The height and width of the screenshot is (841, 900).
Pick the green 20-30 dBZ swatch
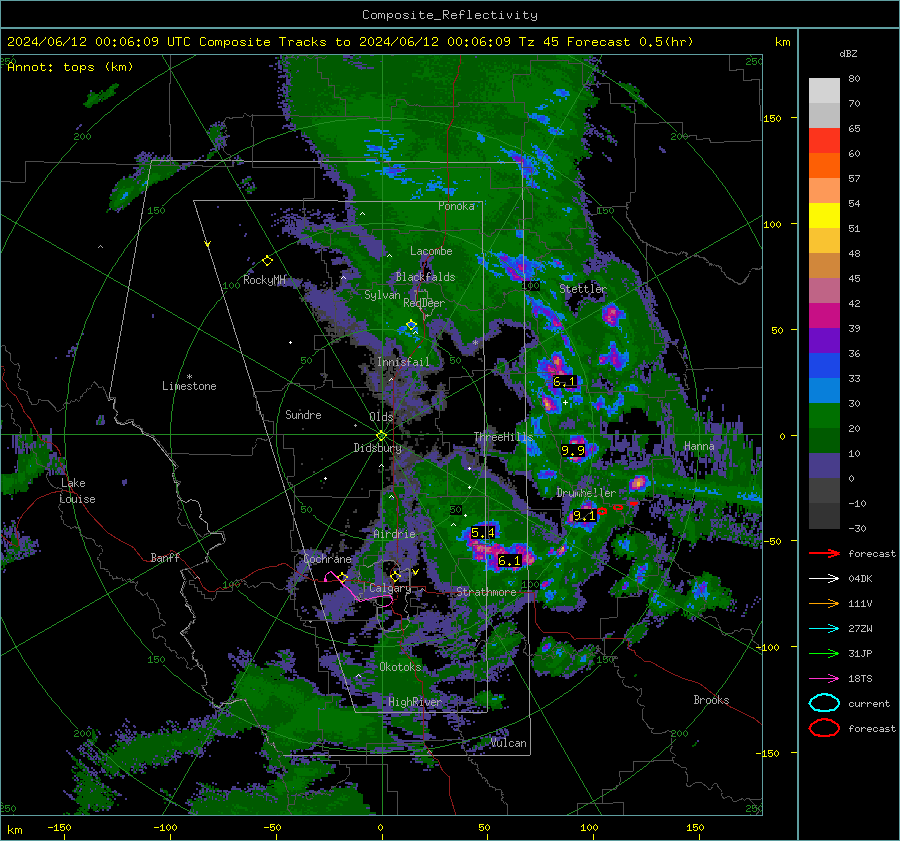click(824, 416)
